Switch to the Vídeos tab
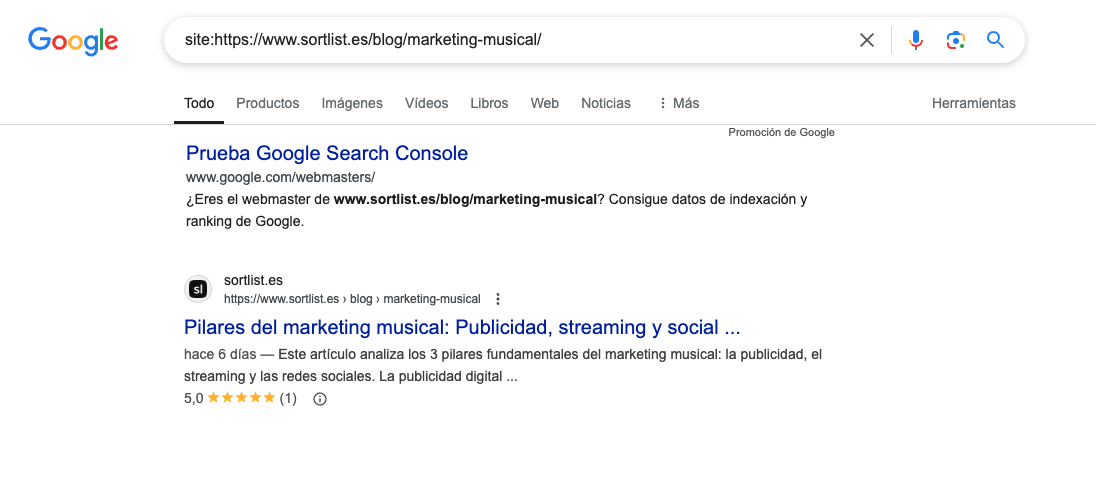 (x=426, y=103)
